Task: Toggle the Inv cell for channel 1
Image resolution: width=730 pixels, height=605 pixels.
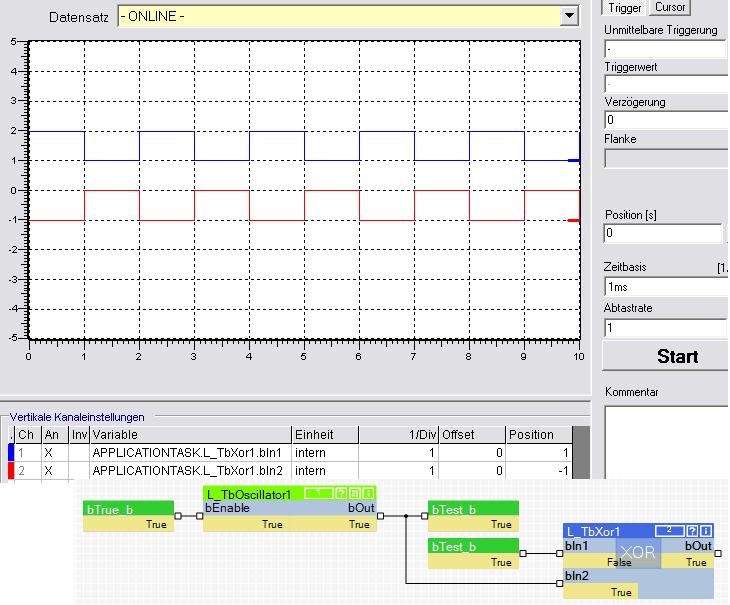Action: [79, 452]
